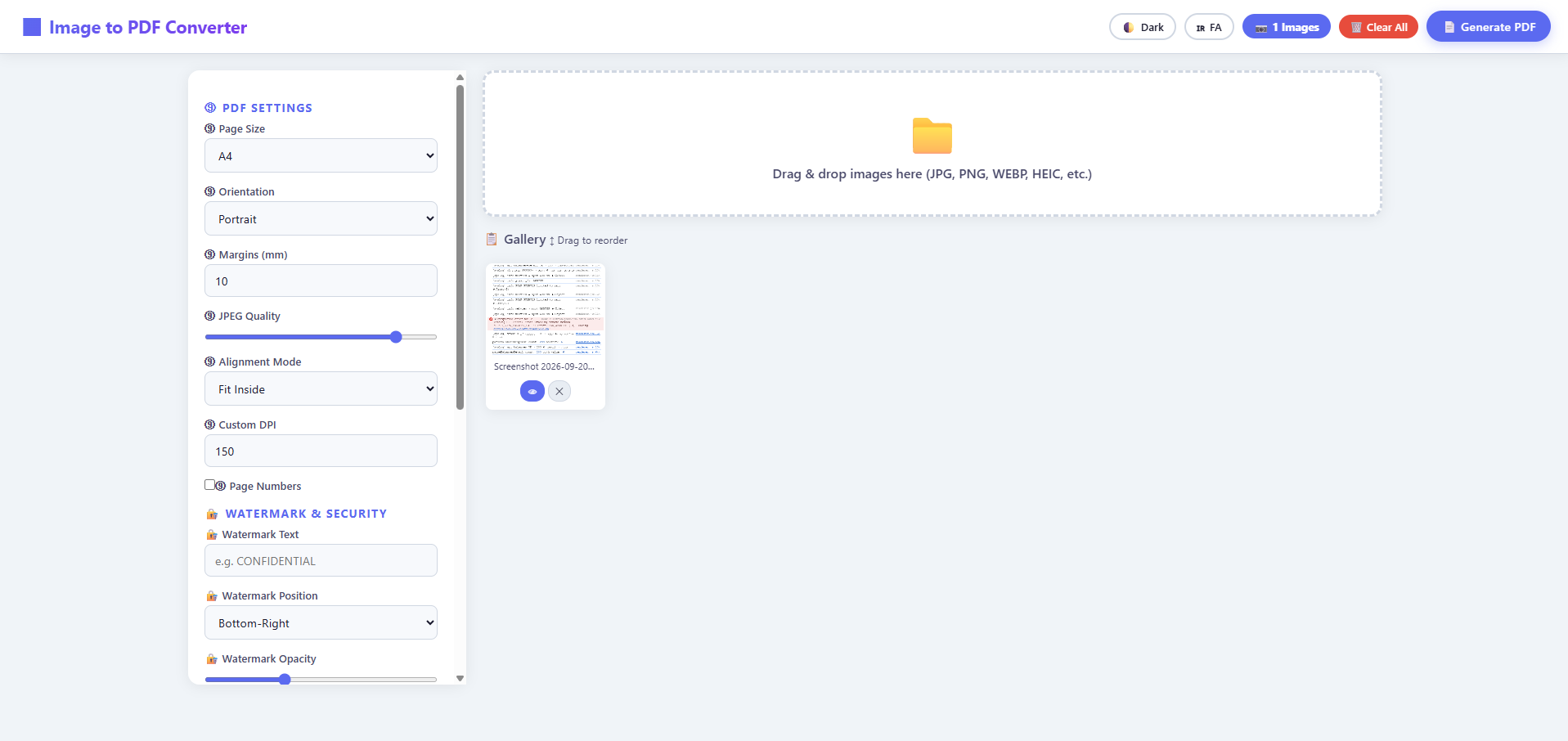Click the Watermark Text input field
The image size is (1568, 741).
[x=321, y=560]
